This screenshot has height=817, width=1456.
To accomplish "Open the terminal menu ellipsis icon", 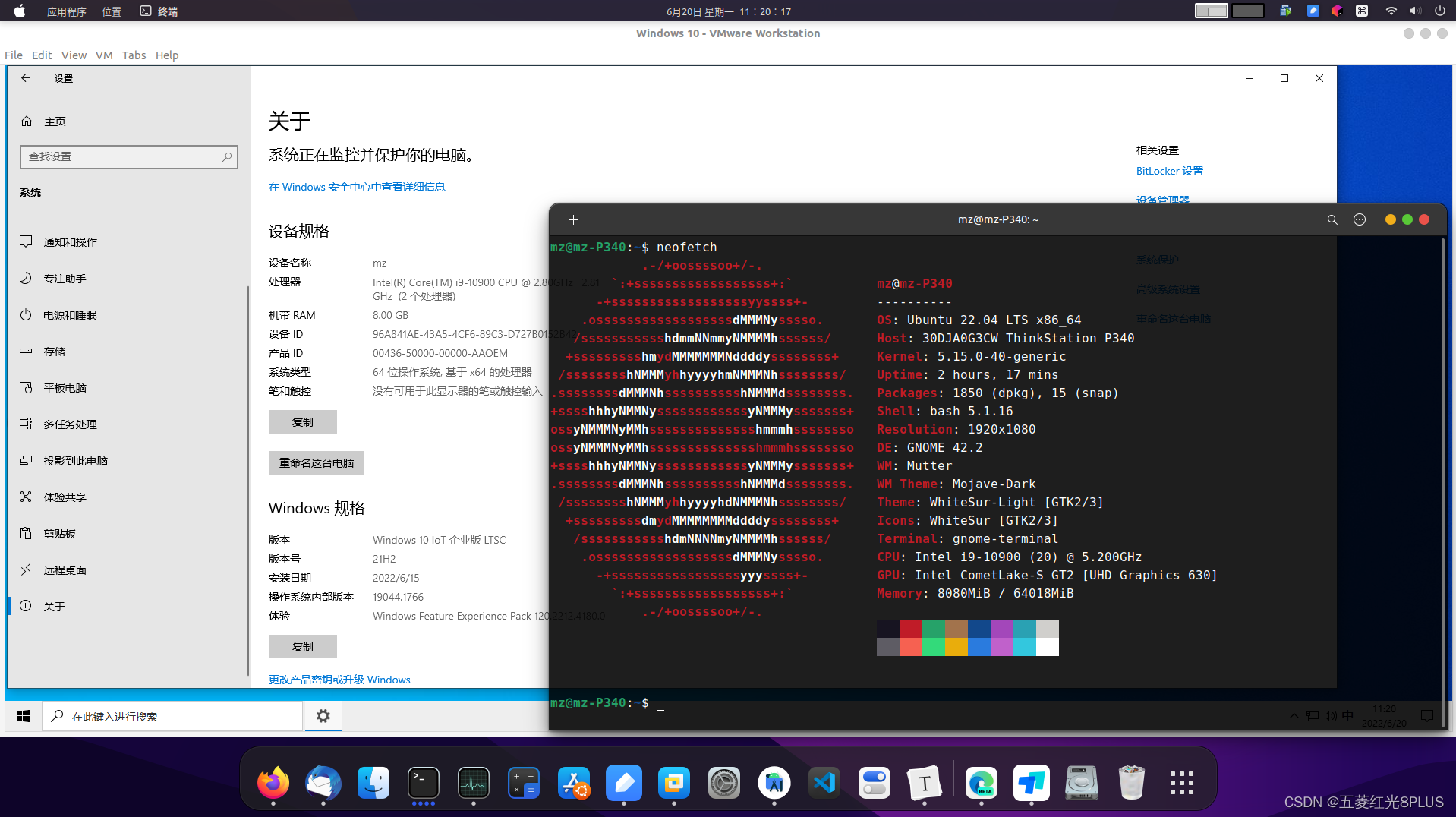I will pyautogui.click(x=1360, y=219).
